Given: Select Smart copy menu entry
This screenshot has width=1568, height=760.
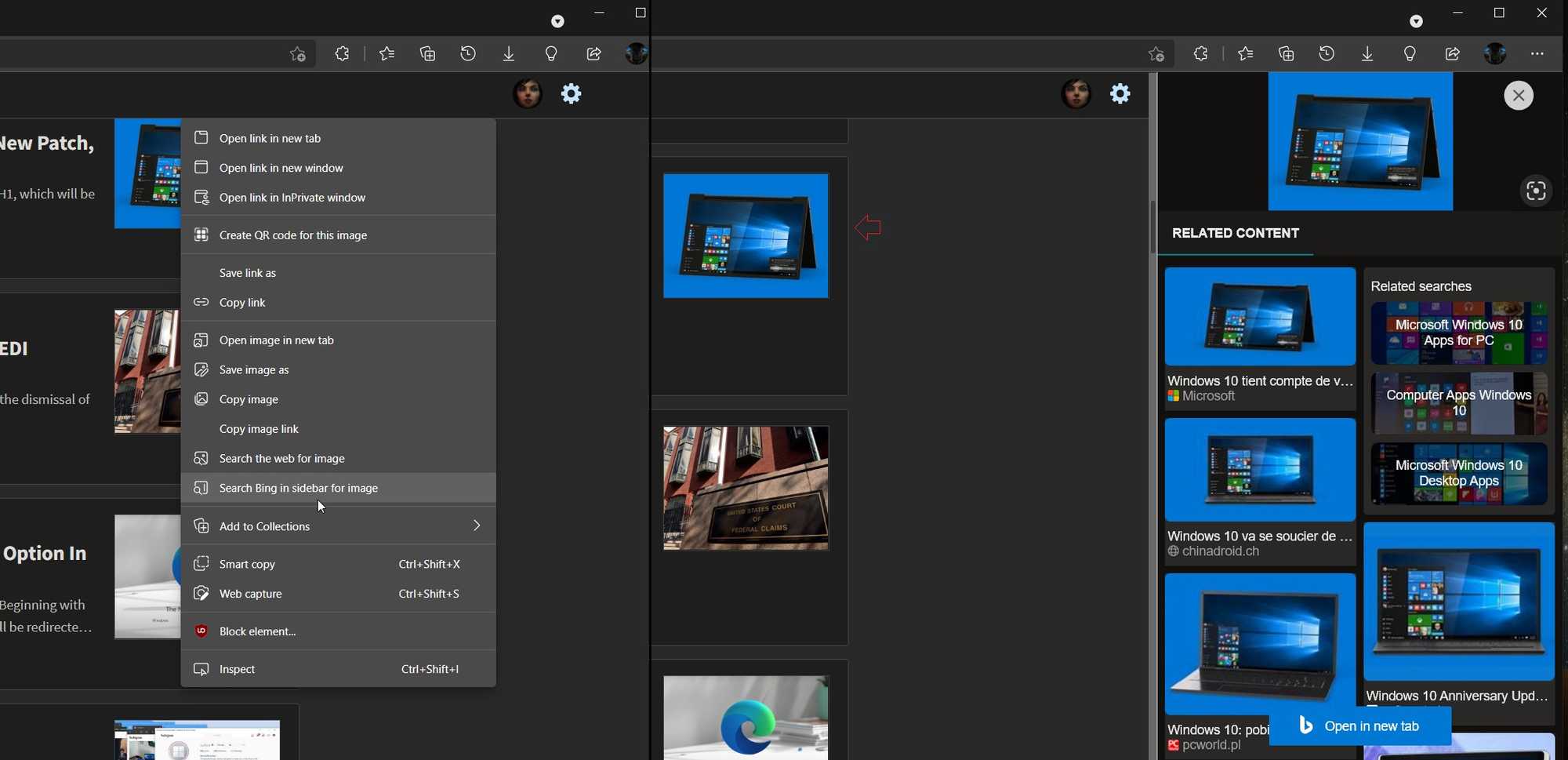Looking at the screenshot, I should (x=339, y=564).
